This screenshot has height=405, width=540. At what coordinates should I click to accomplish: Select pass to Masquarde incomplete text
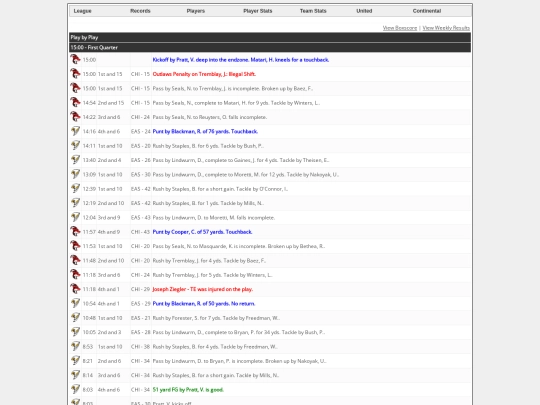(x=239, y=246)
